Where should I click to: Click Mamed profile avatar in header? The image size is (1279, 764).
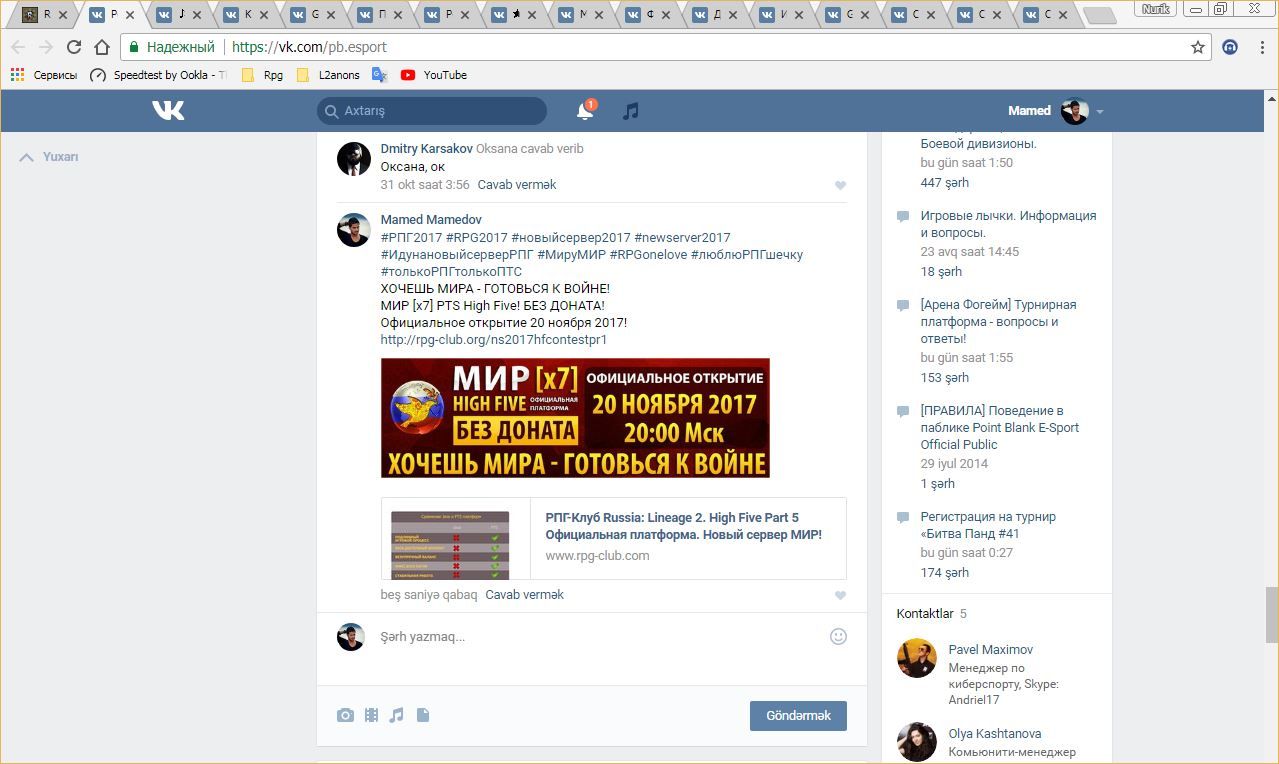point(1075,111)
